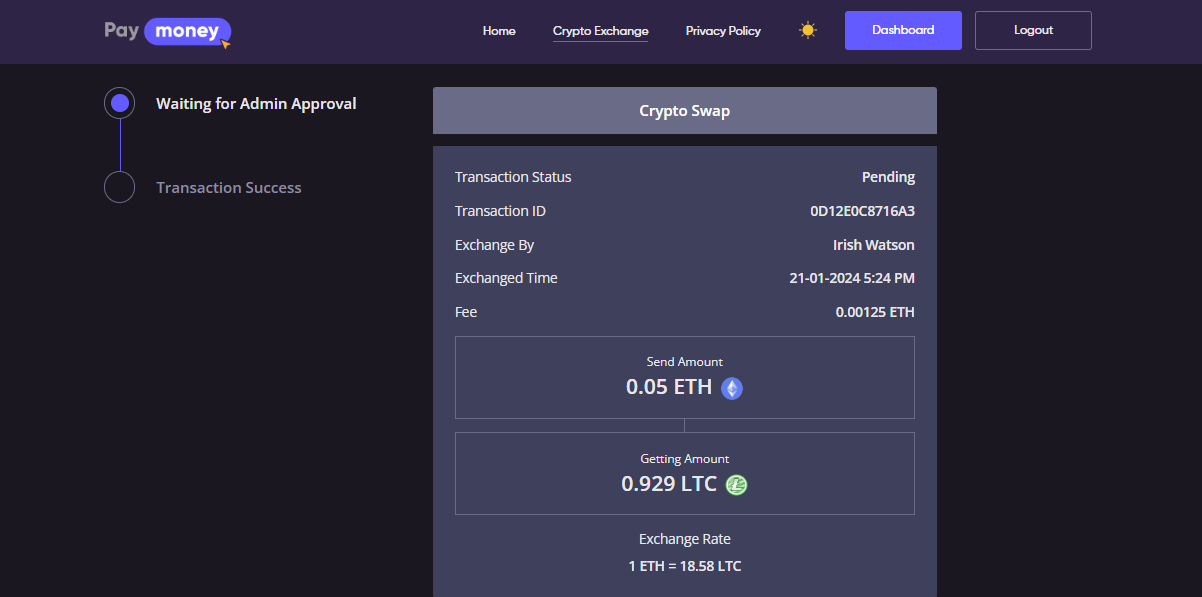Open the Privacy Policy link

pyautogui.click(x=723, y=31)
